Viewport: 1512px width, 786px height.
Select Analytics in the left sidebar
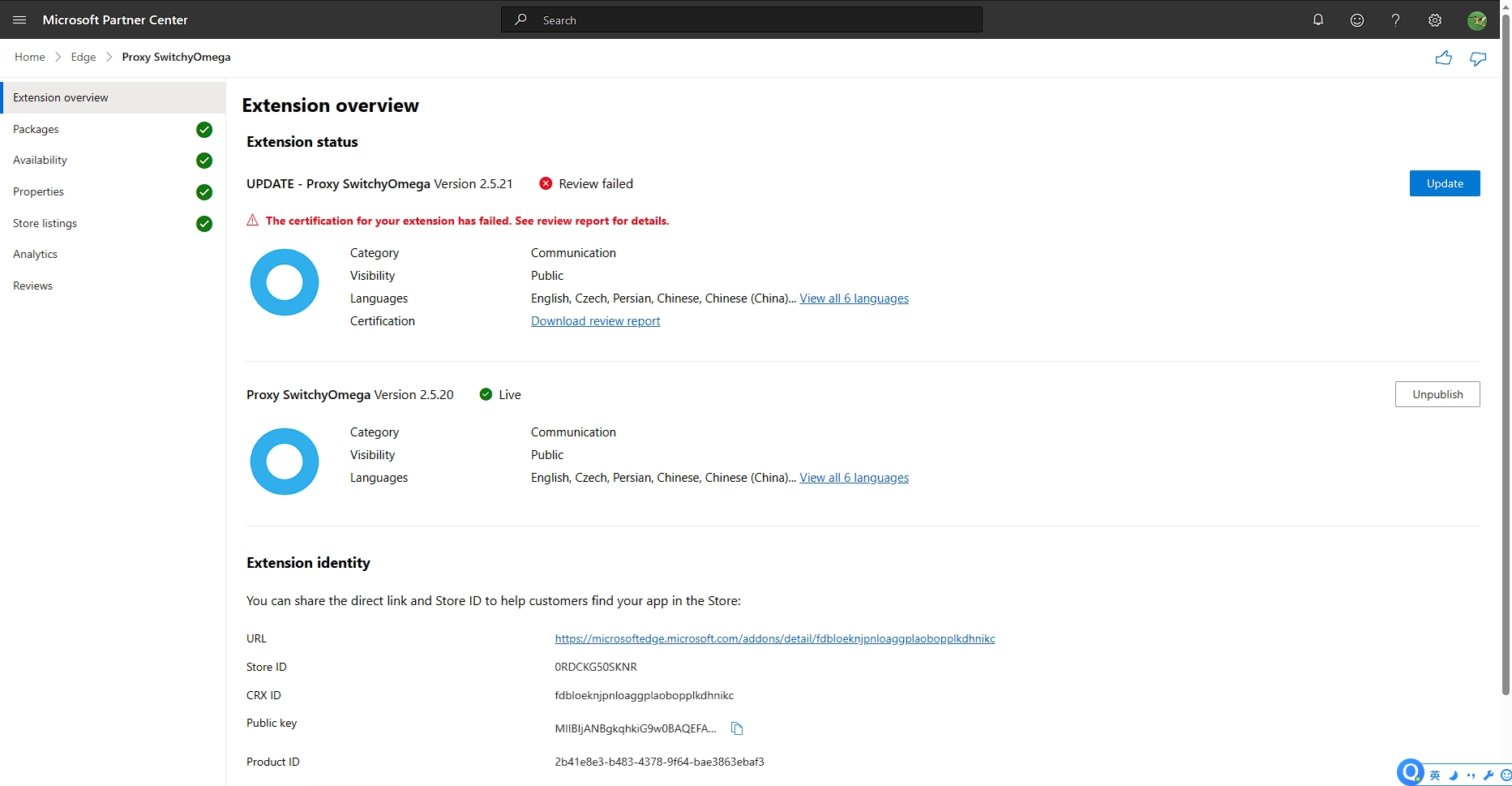click(35, 254)
